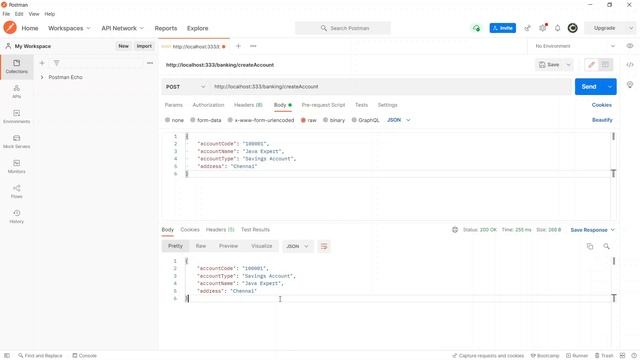Screen dimensions: 640x360
Task: Select the raw body type radio
Action: pos(303,120)
